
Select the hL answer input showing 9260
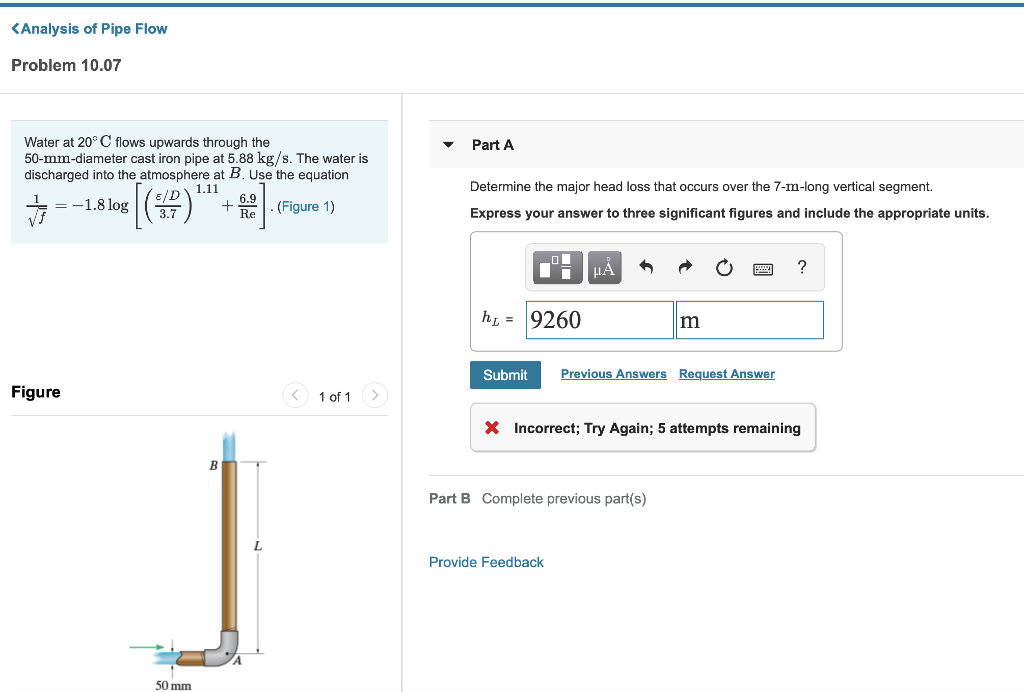599,319
